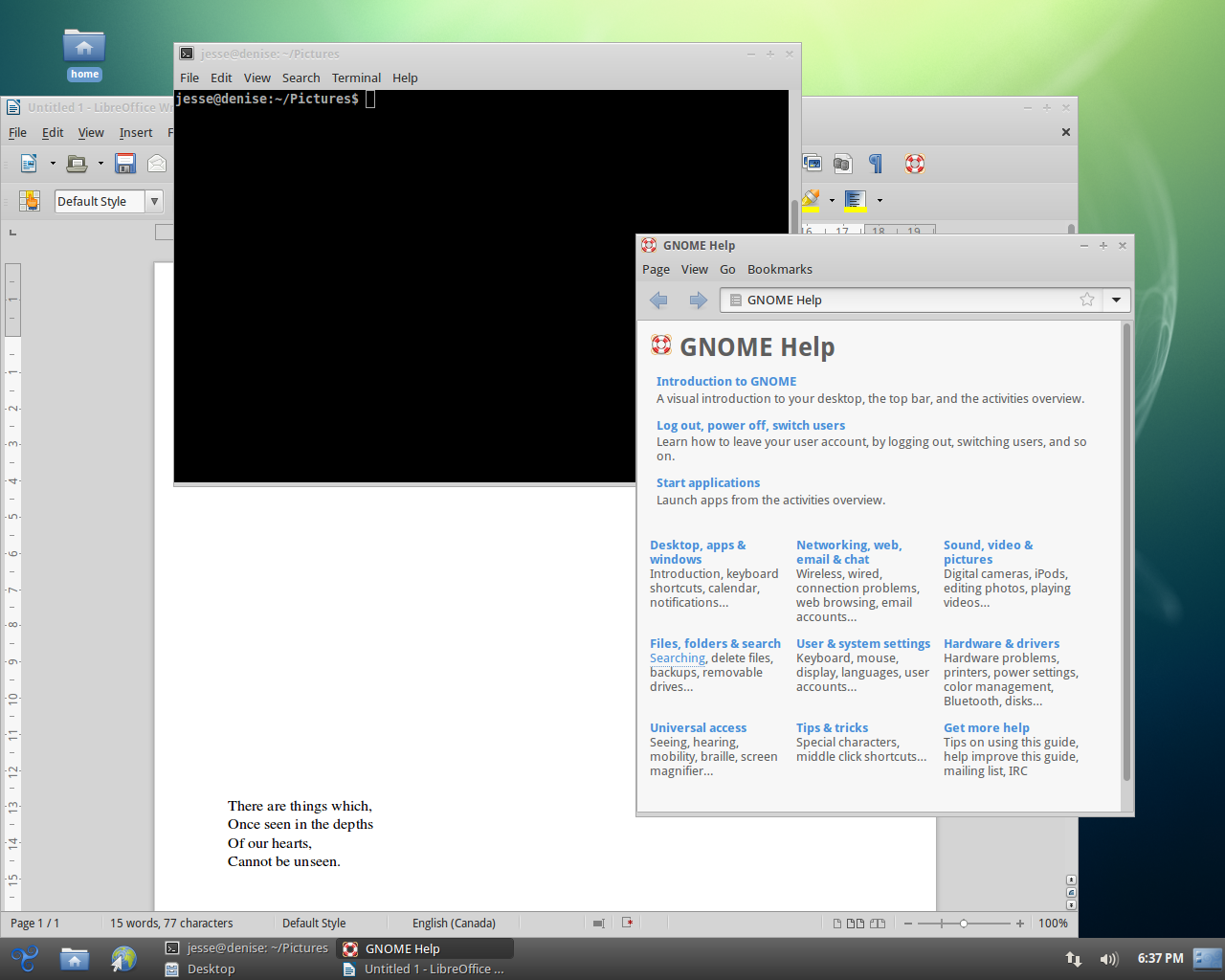This screenshot has width=1225, height=980.
Task: Switch to side-by-side pages view in status bar
Action: pos(856,924)
